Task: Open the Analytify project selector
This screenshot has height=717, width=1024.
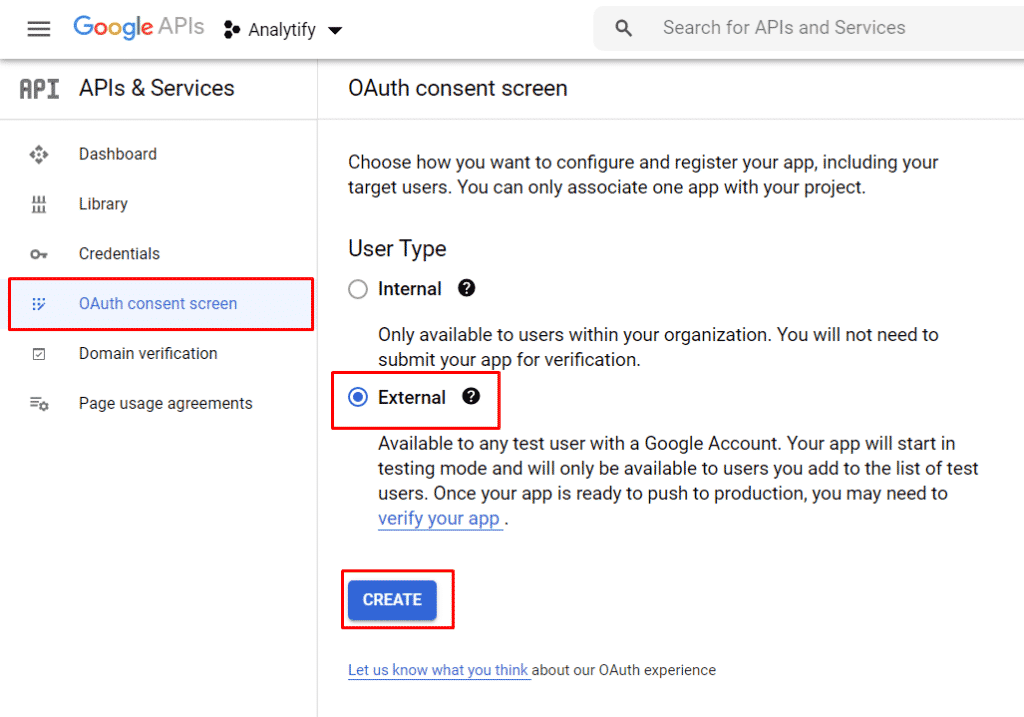Action: click(x=282, y=29)
